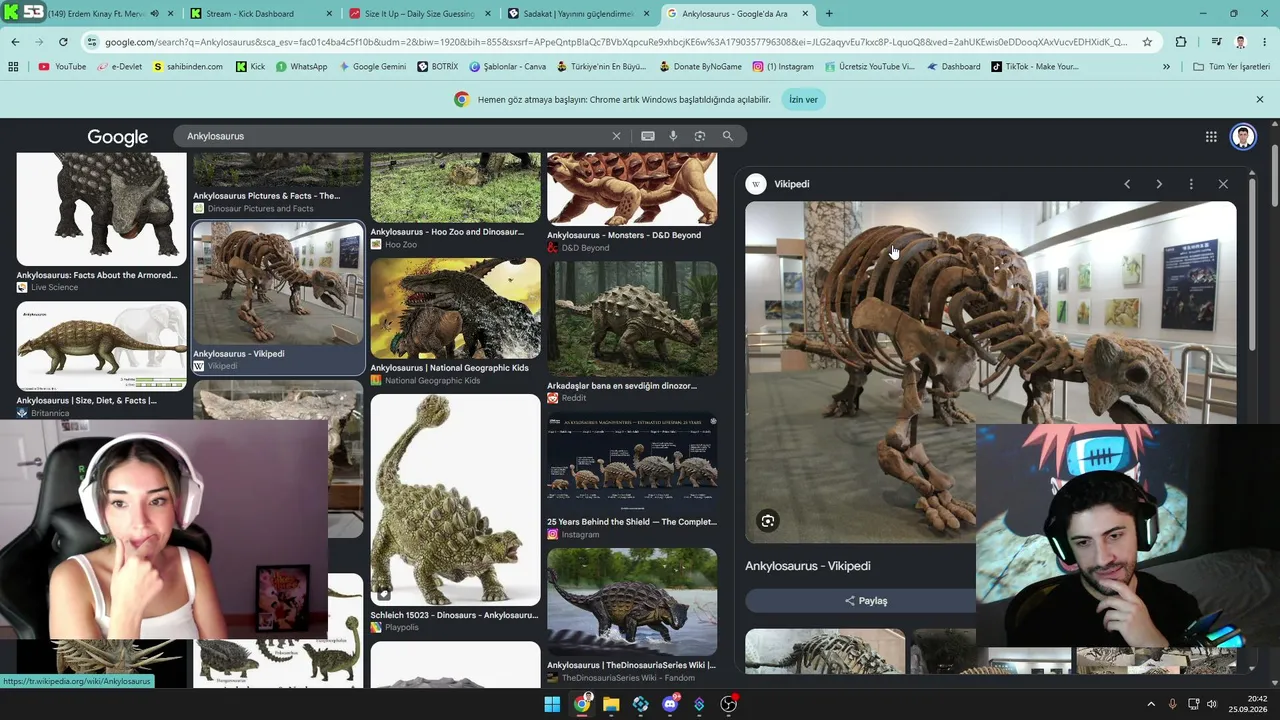Viewport: 1280px width, 720px height.
Task: Show previous image in preview panel
Action: (1127, 184)
